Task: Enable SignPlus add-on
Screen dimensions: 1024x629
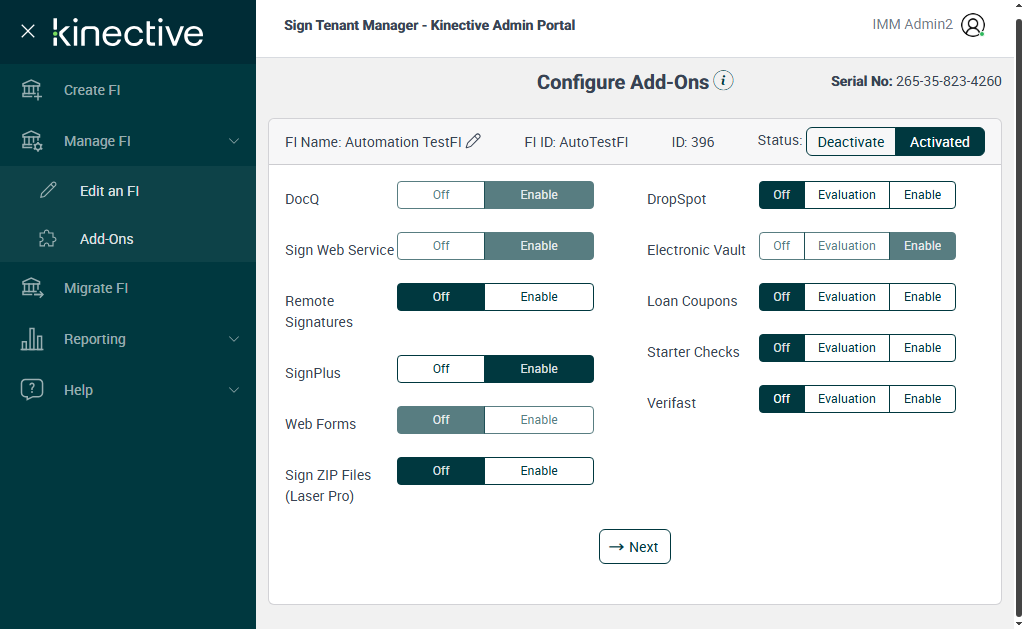Action: 539,368
